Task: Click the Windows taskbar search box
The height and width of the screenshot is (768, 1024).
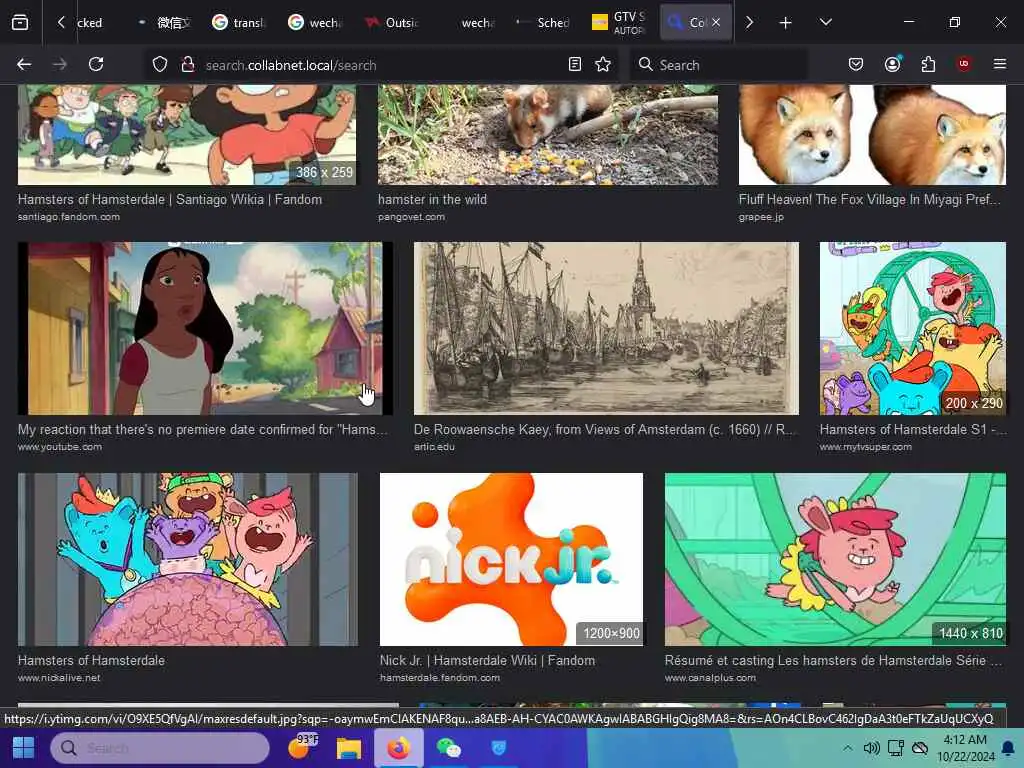Action: click(160, 748)
